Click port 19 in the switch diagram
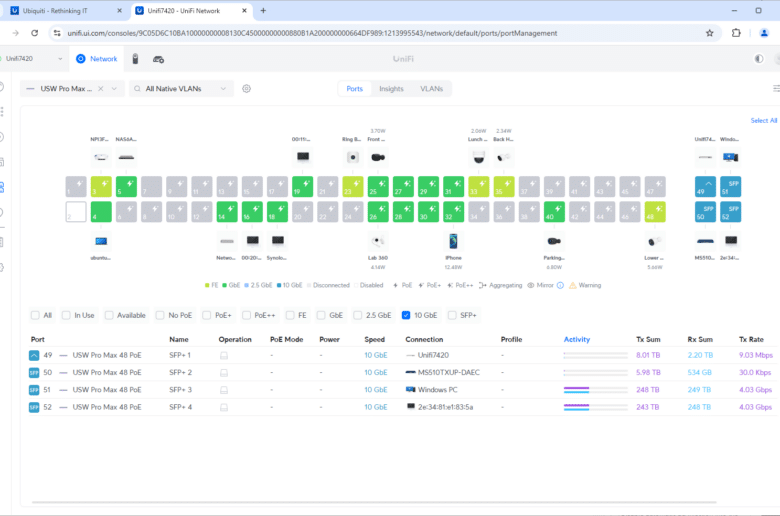The width and height of the screenshot is (780, 516). coord(302,187)
